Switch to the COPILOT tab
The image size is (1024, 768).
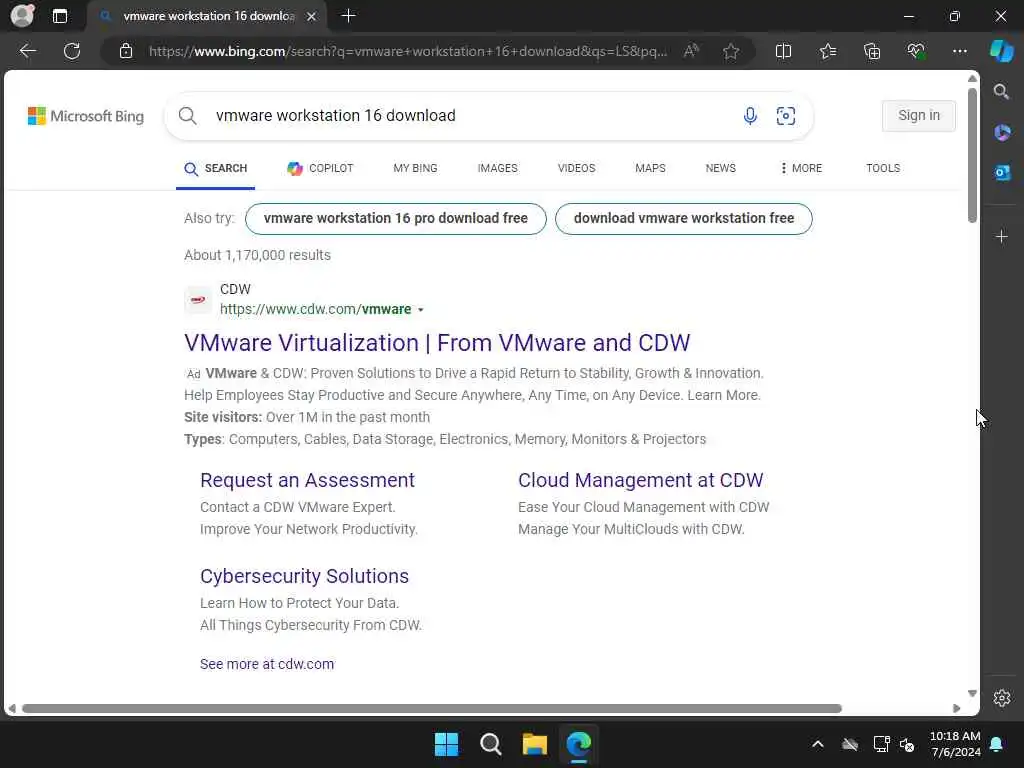[320, 168]
